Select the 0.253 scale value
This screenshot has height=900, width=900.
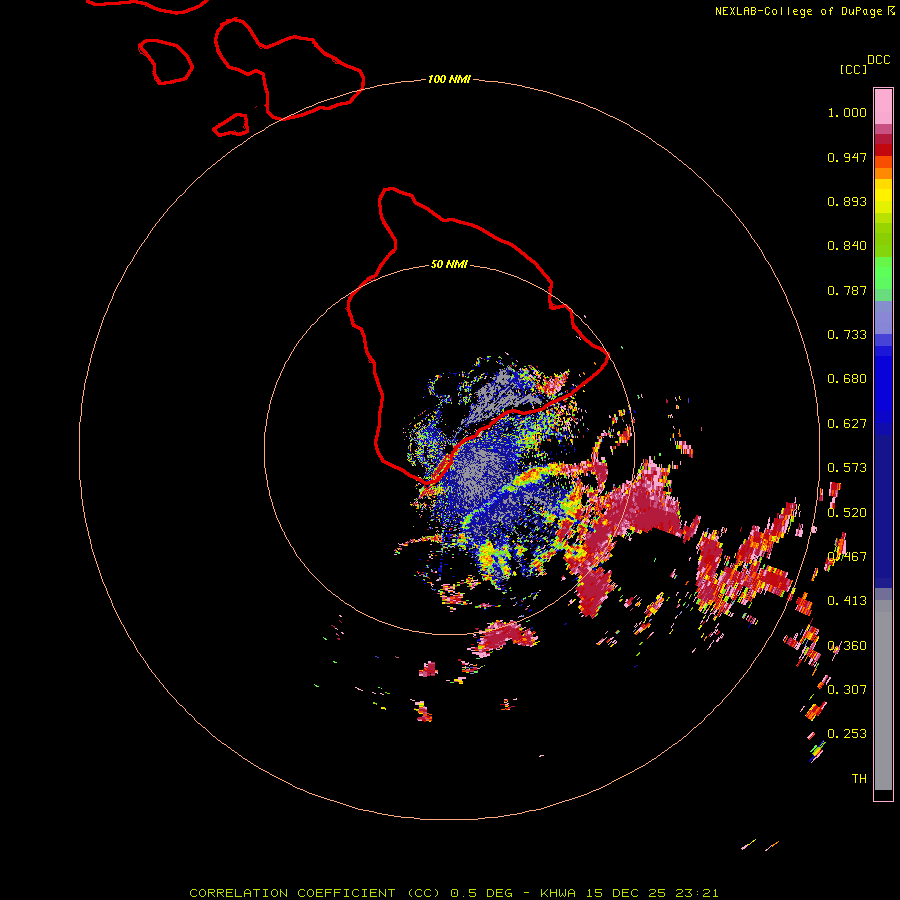[x=847, y=734]
